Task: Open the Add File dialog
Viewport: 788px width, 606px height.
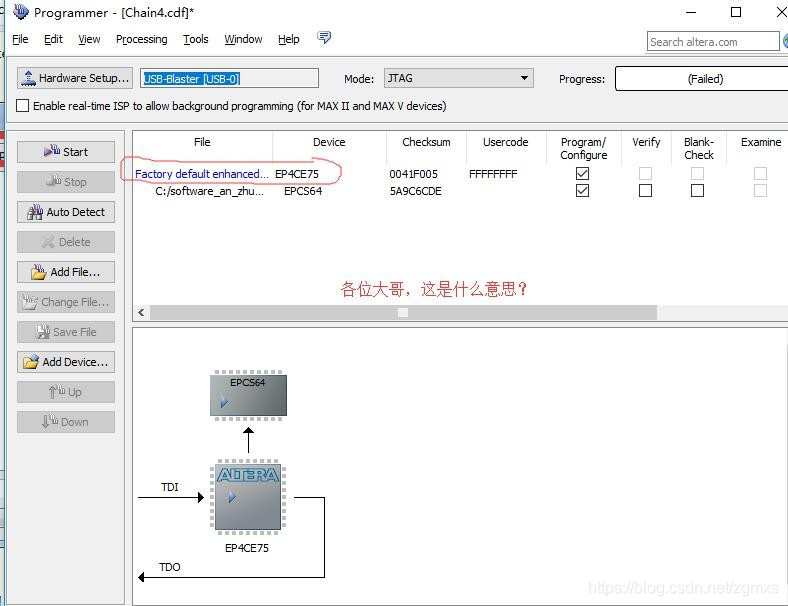Action: point(66,272)
